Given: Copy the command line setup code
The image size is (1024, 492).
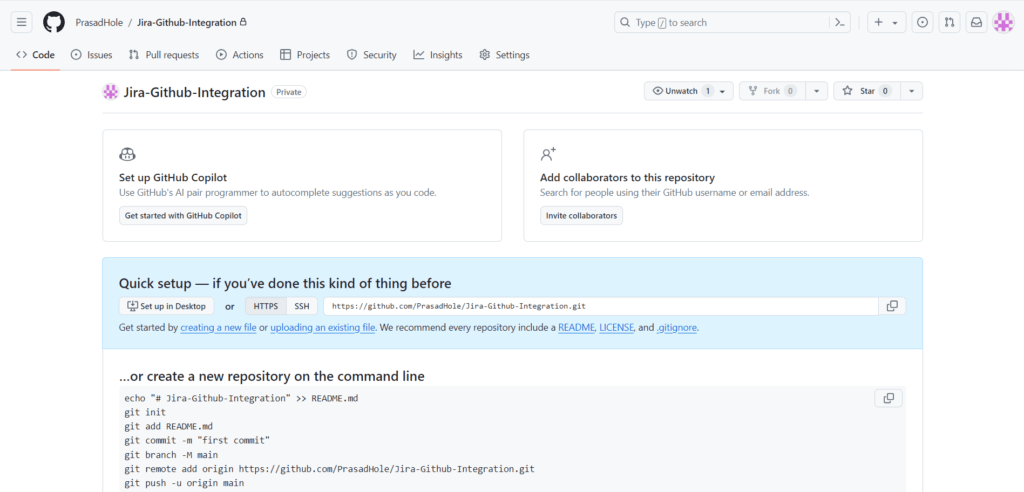Looking at the screenshot, I should 888,398.
